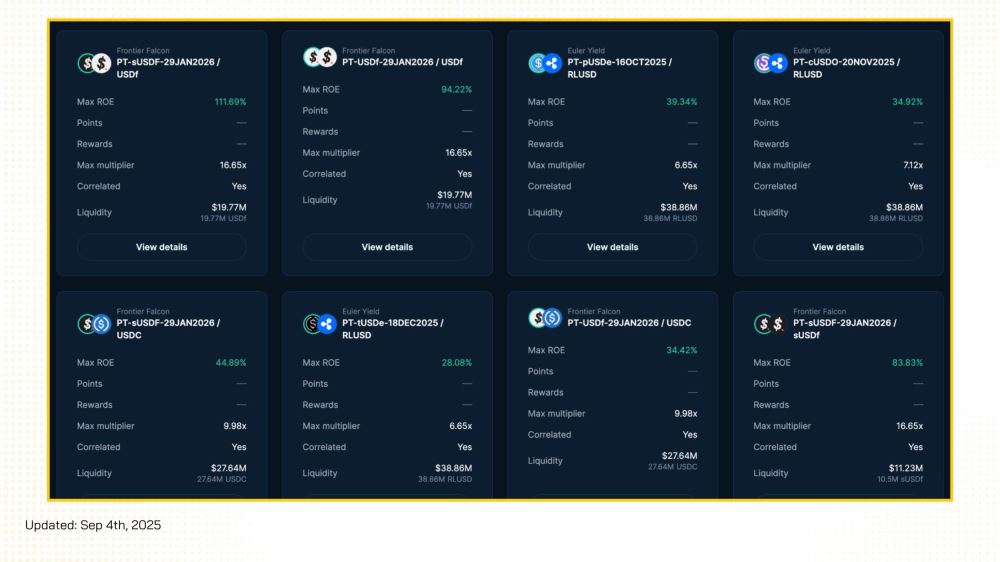Click the token pair icon for PT-sUSDF-29JAN2026 / USDC
Viewport: 1000px width, 562px height.
point(94,324)
